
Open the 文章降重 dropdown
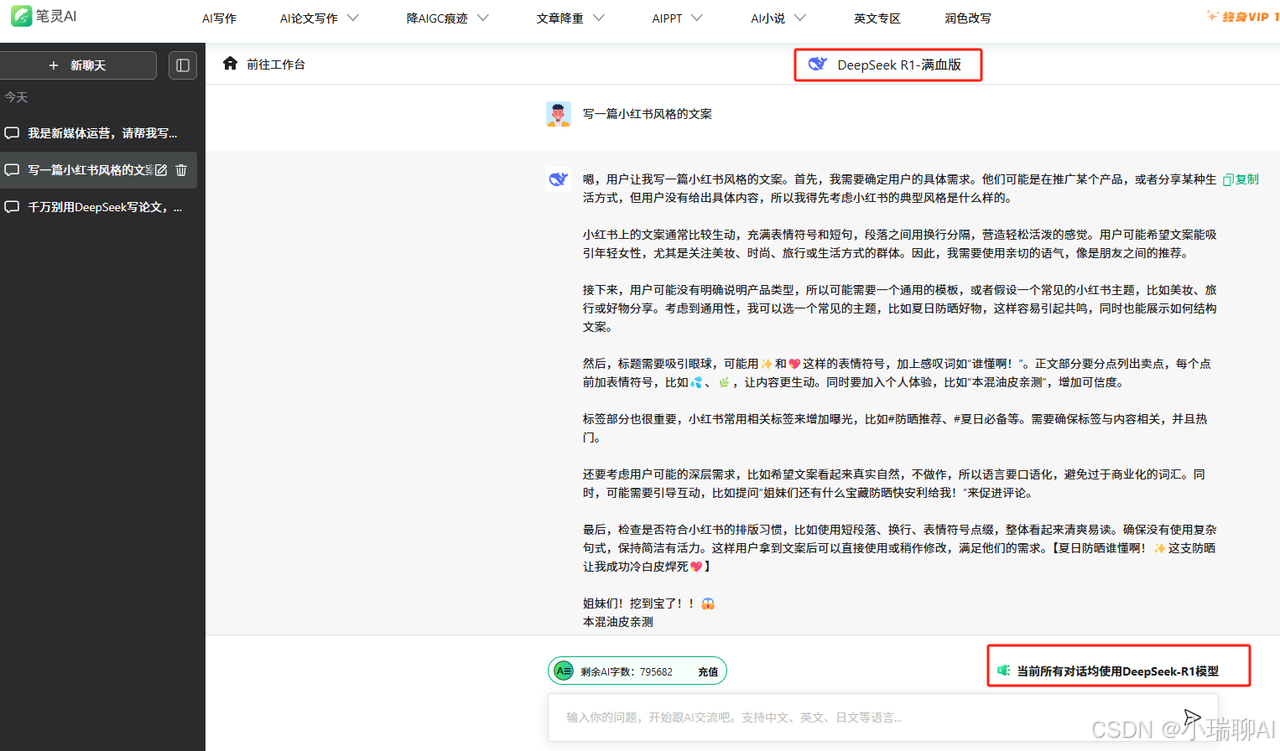point(572,18)
